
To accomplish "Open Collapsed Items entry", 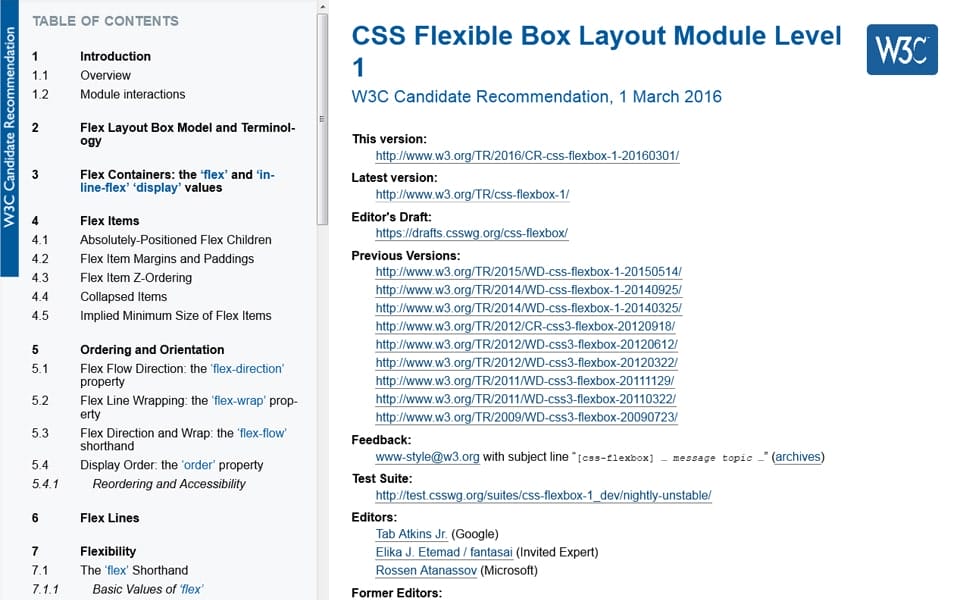I will tap(124, 296).
